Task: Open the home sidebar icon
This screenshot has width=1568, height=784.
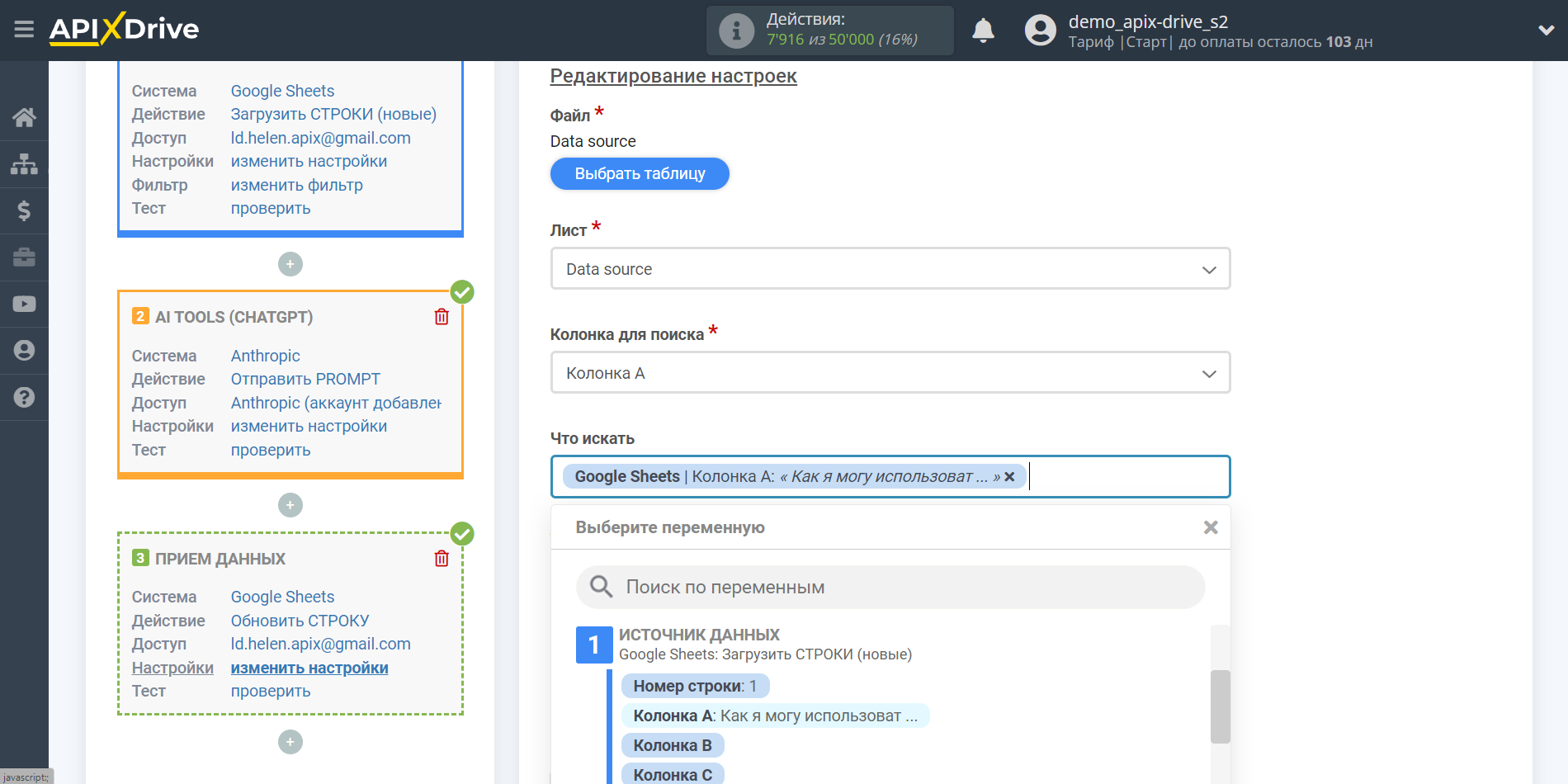Action: point(24,117)
